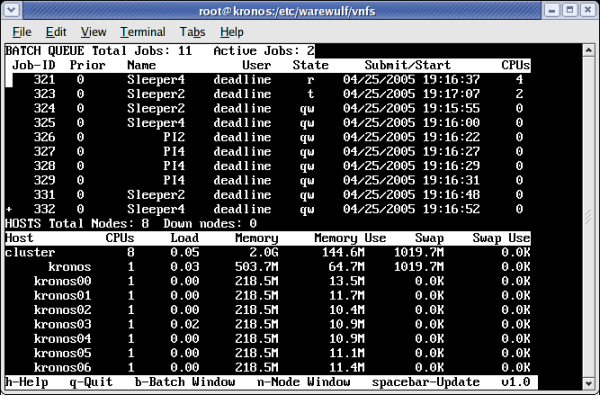The width and height of the screenshot is (600, 395).
Task: Open the Terminal menu
Action: pyautogui.click(x=143, y=32)
